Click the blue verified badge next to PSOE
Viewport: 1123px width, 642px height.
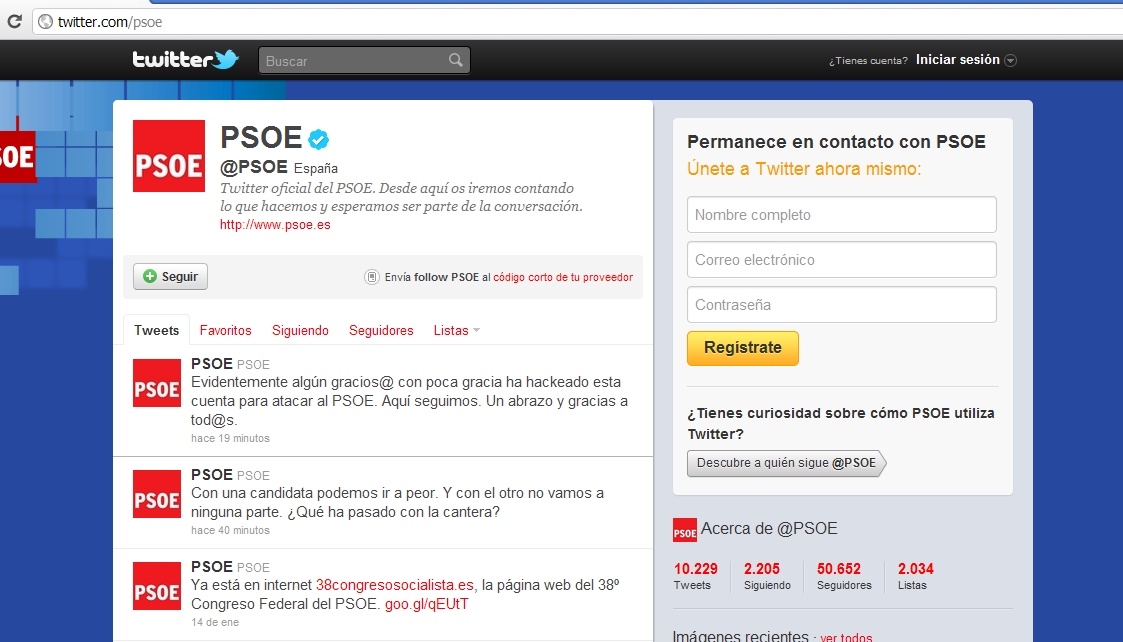tap(318, 139)
